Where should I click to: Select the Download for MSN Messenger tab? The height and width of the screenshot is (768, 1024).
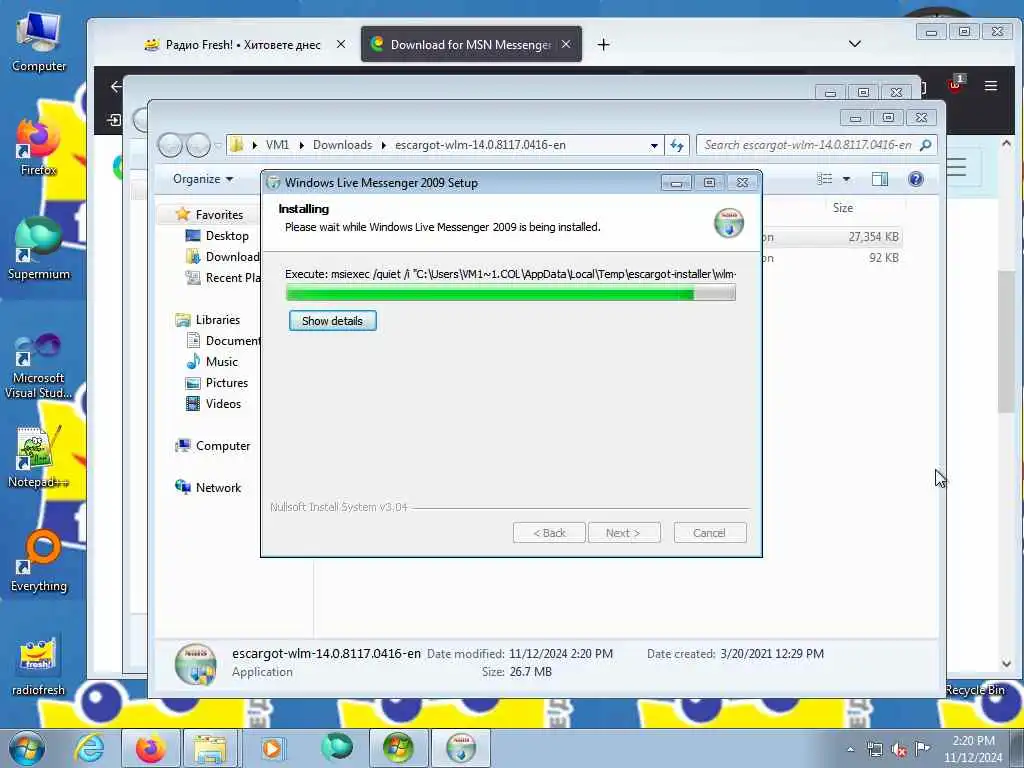pos(471,44)
